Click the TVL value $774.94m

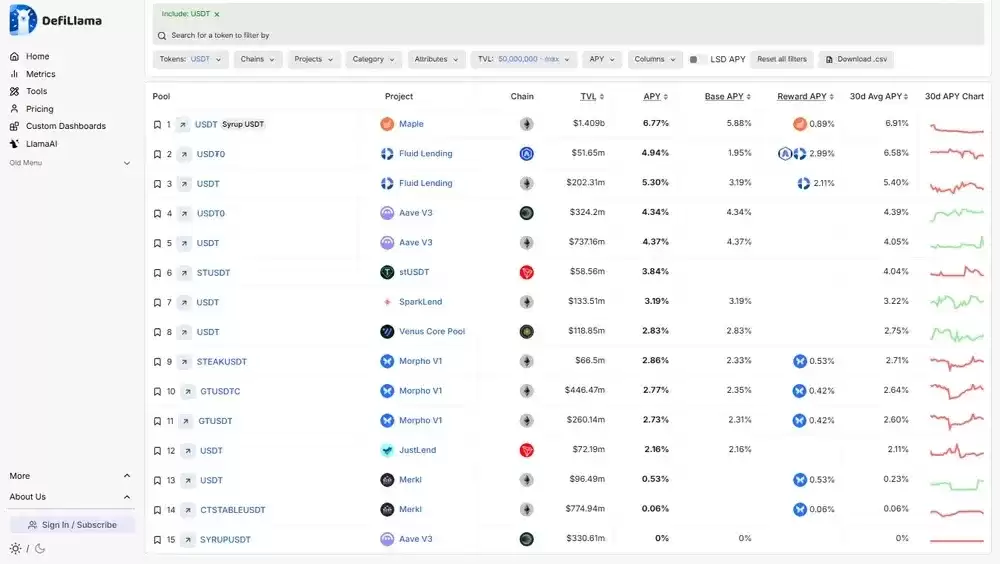coord(585,508)
